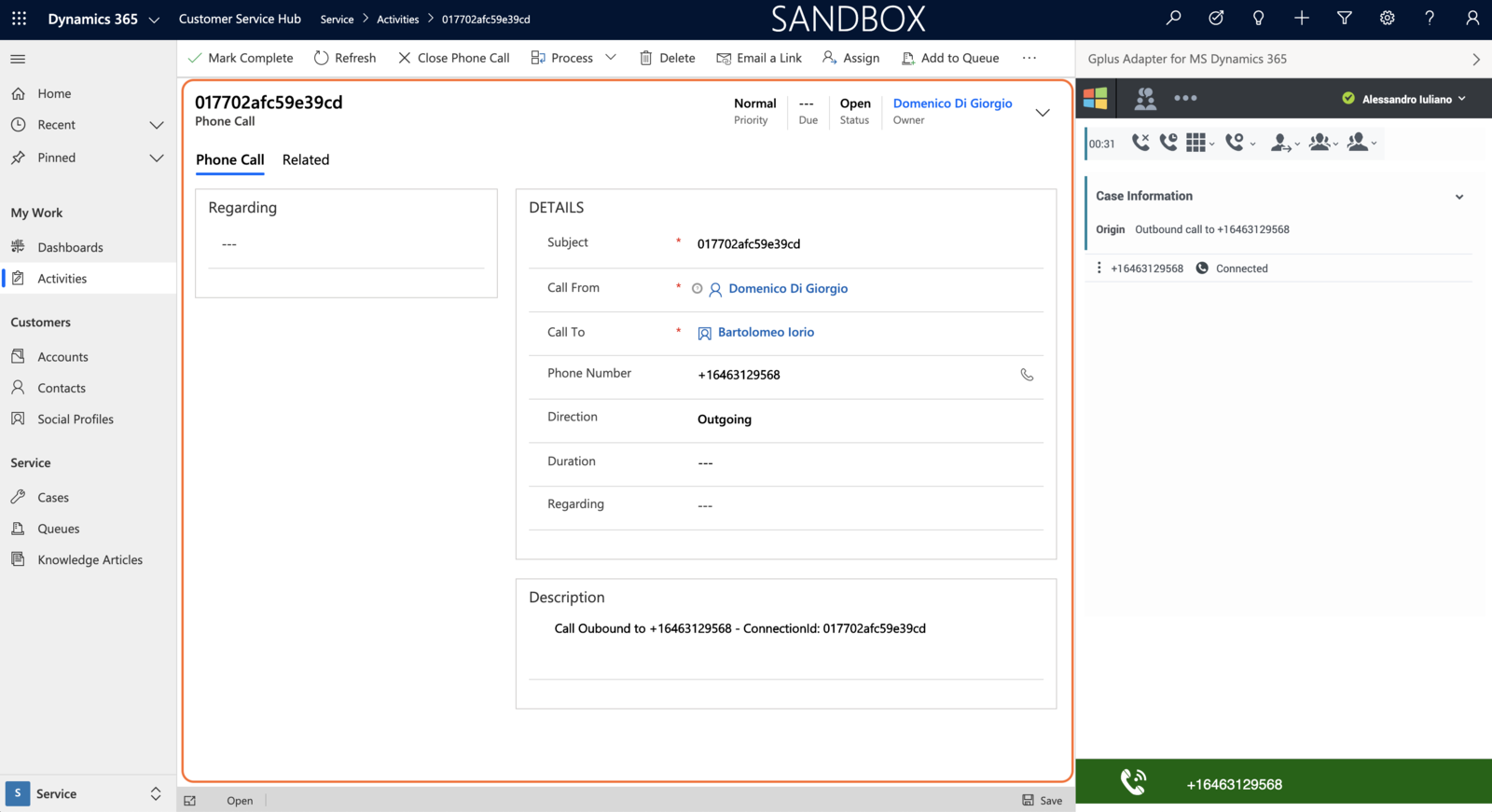Open more commands ellipsis in toolbar

[x=1029, y=58]
